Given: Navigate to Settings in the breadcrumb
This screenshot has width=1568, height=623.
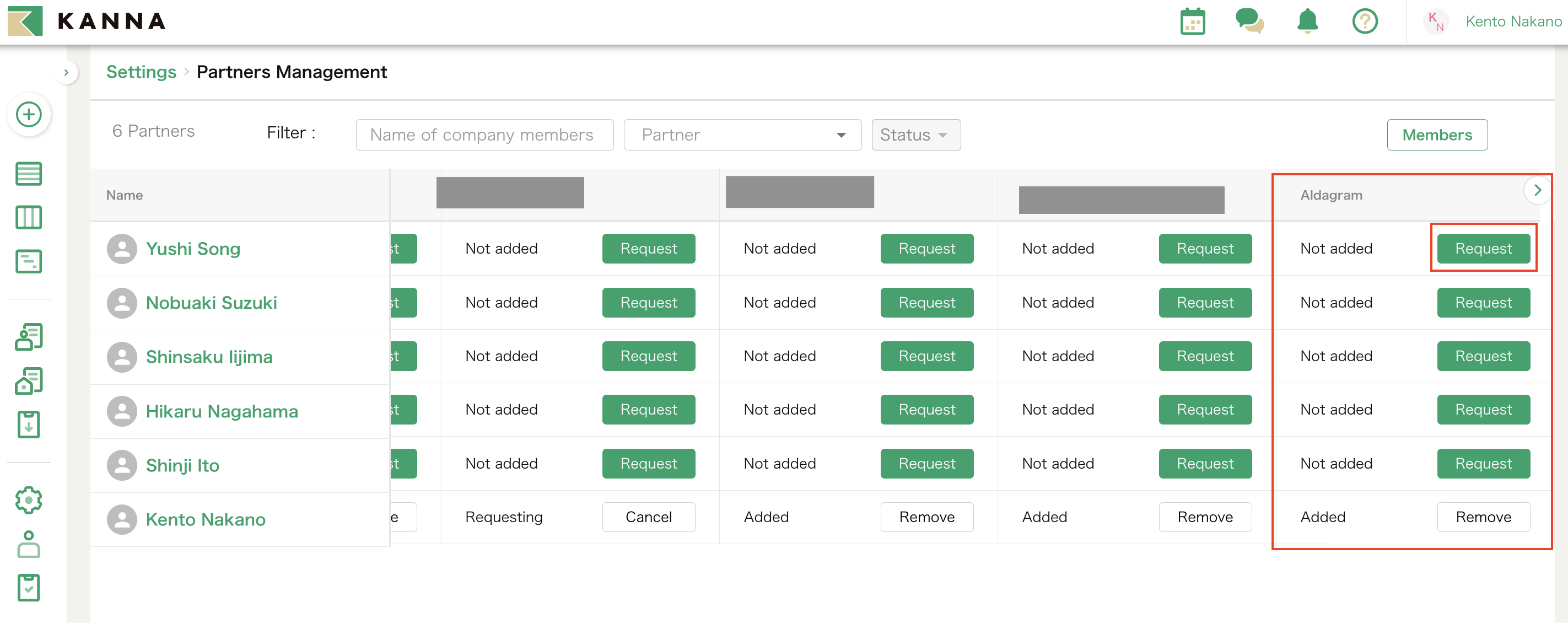Looking at the screenshot, I should (141, 72).
